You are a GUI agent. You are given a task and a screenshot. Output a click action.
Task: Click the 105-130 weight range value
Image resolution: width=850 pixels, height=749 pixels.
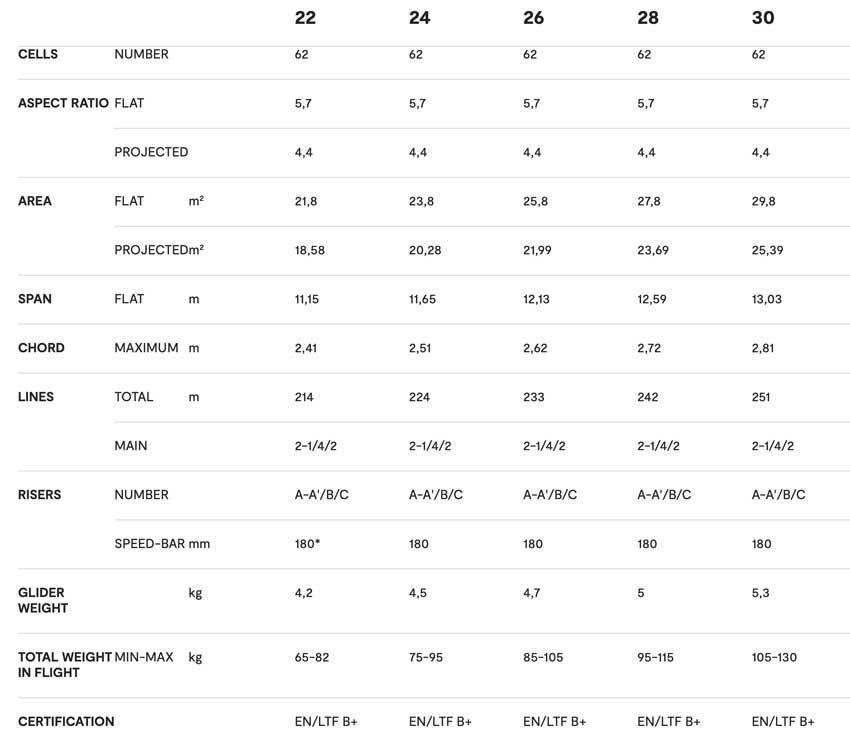tap(774, 657)
